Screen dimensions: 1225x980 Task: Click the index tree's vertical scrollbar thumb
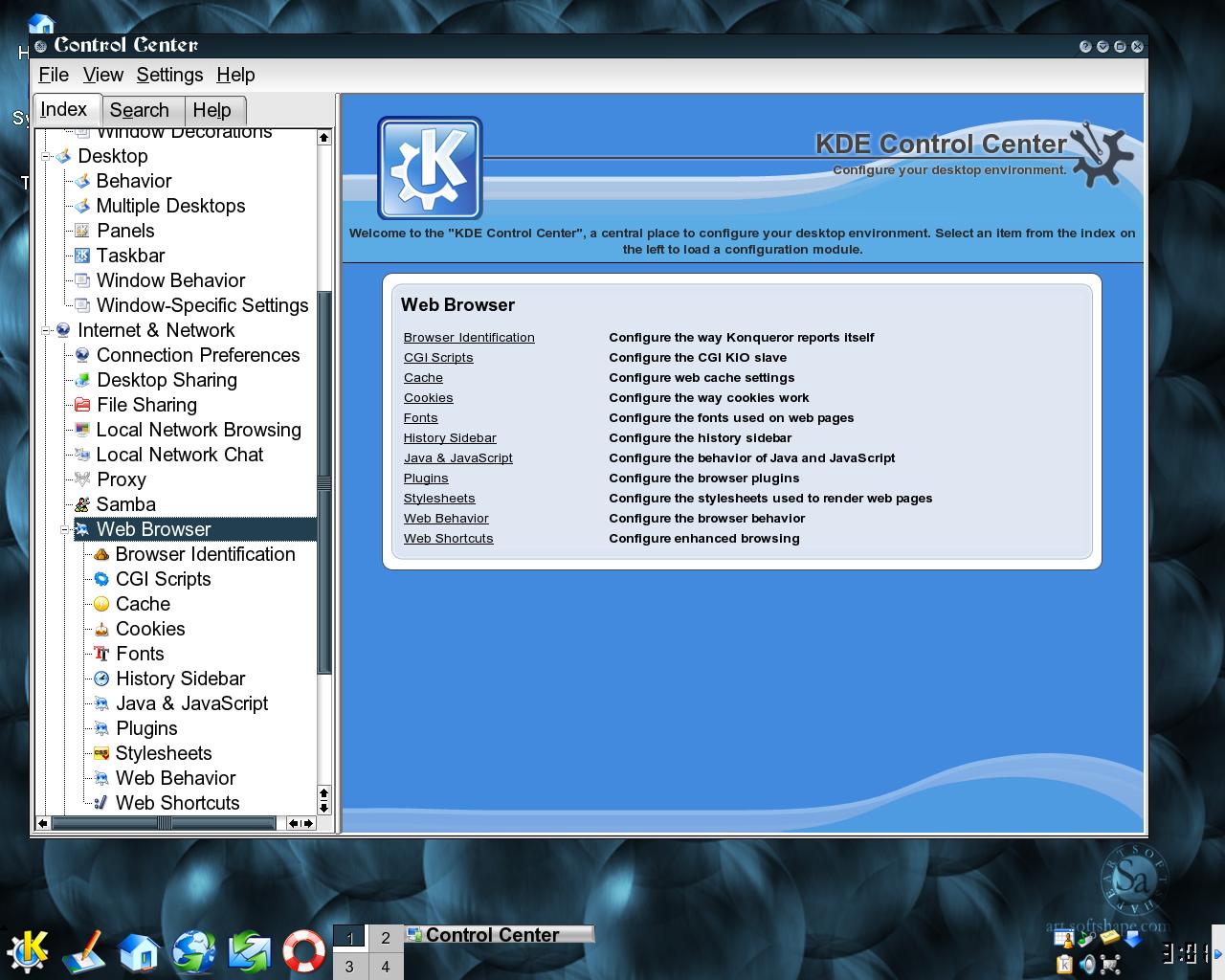[x=324, y=483]
